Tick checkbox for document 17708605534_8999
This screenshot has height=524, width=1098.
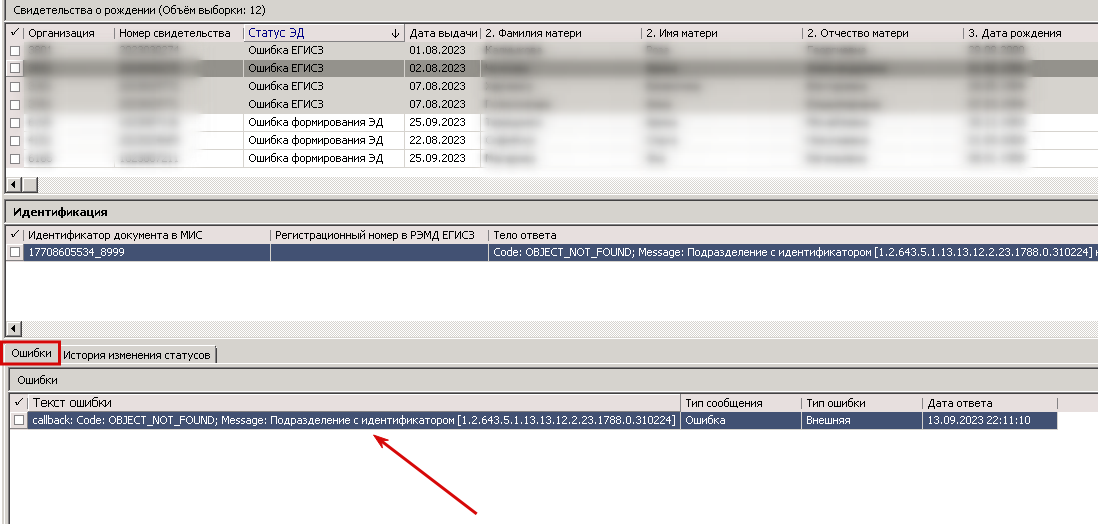pyautogui.click(x=15, y=252)
